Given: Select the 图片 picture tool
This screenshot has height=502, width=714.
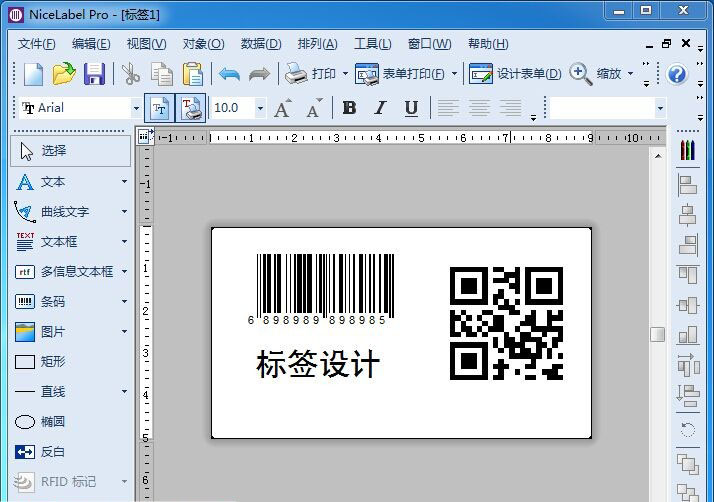Looking at the screenshot, I should click(x=71, y=332).
